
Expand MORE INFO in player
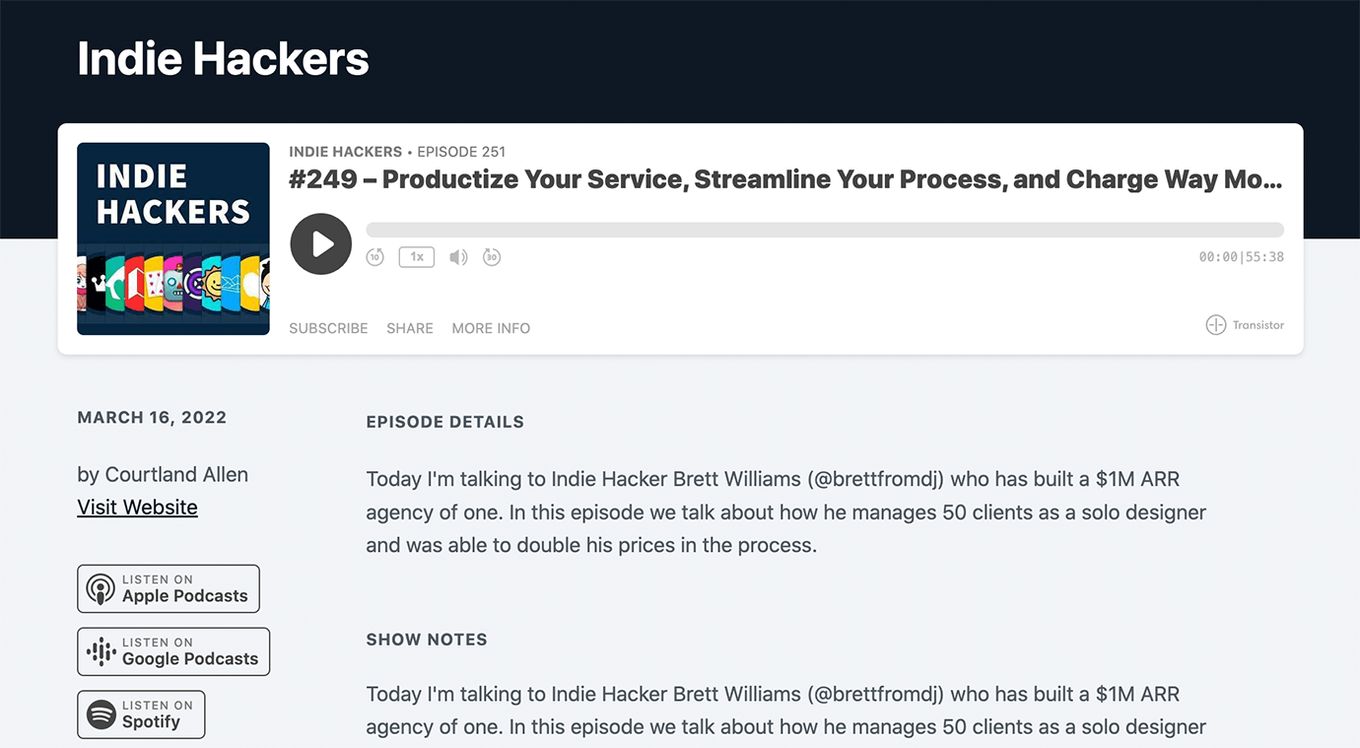491,328
